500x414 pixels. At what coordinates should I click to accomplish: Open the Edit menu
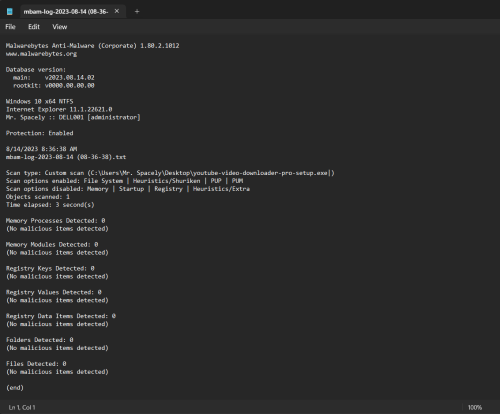tap(34, 27)
